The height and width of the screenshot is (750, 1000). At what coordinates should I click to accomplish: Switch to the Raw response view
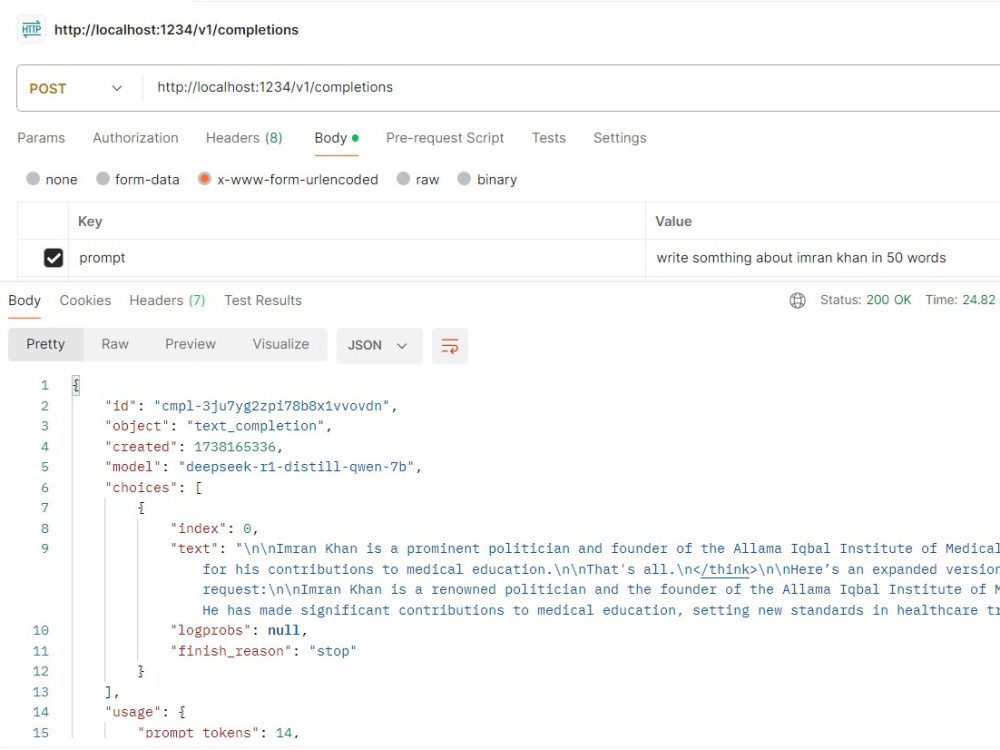115,344
